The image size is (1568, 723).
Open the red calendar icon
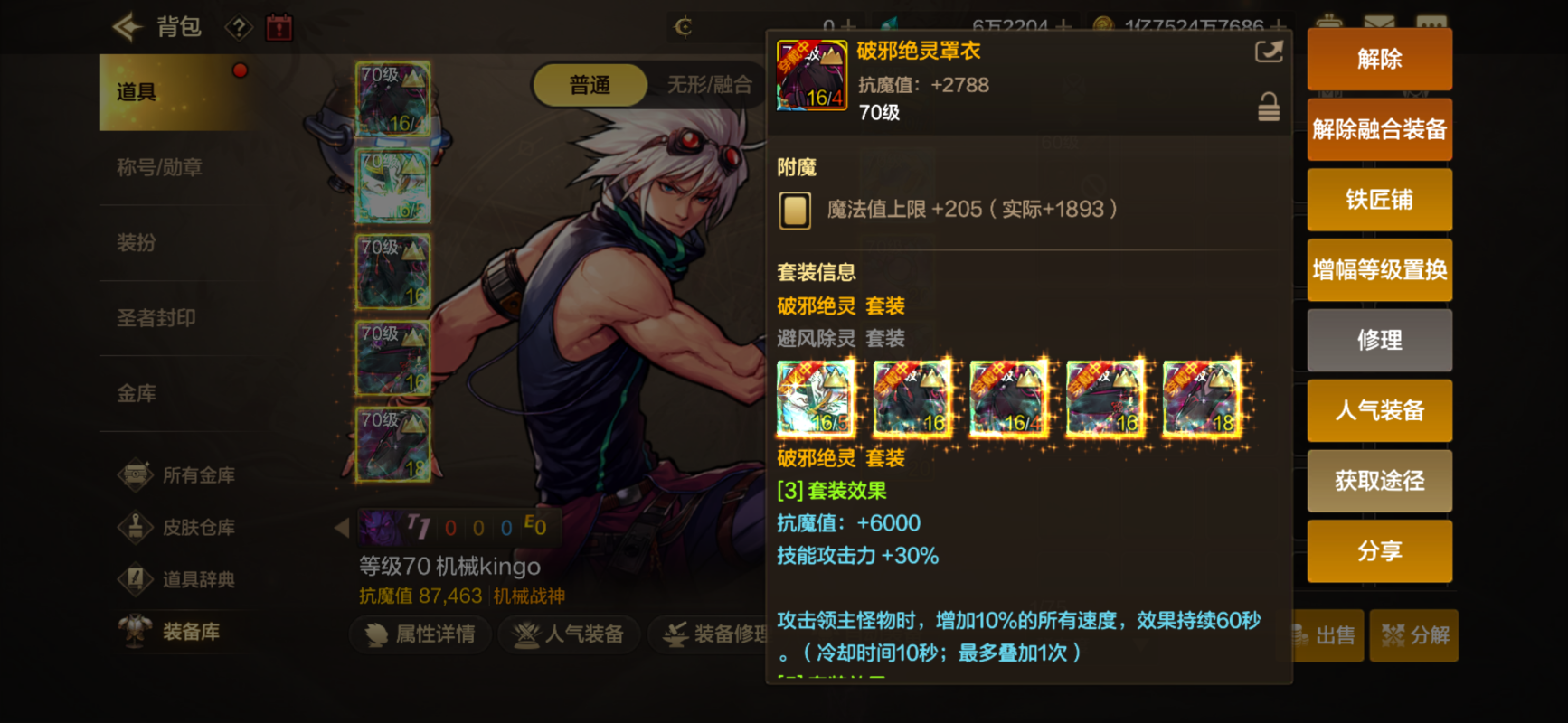pyautogui.click(x=279, y=27)
